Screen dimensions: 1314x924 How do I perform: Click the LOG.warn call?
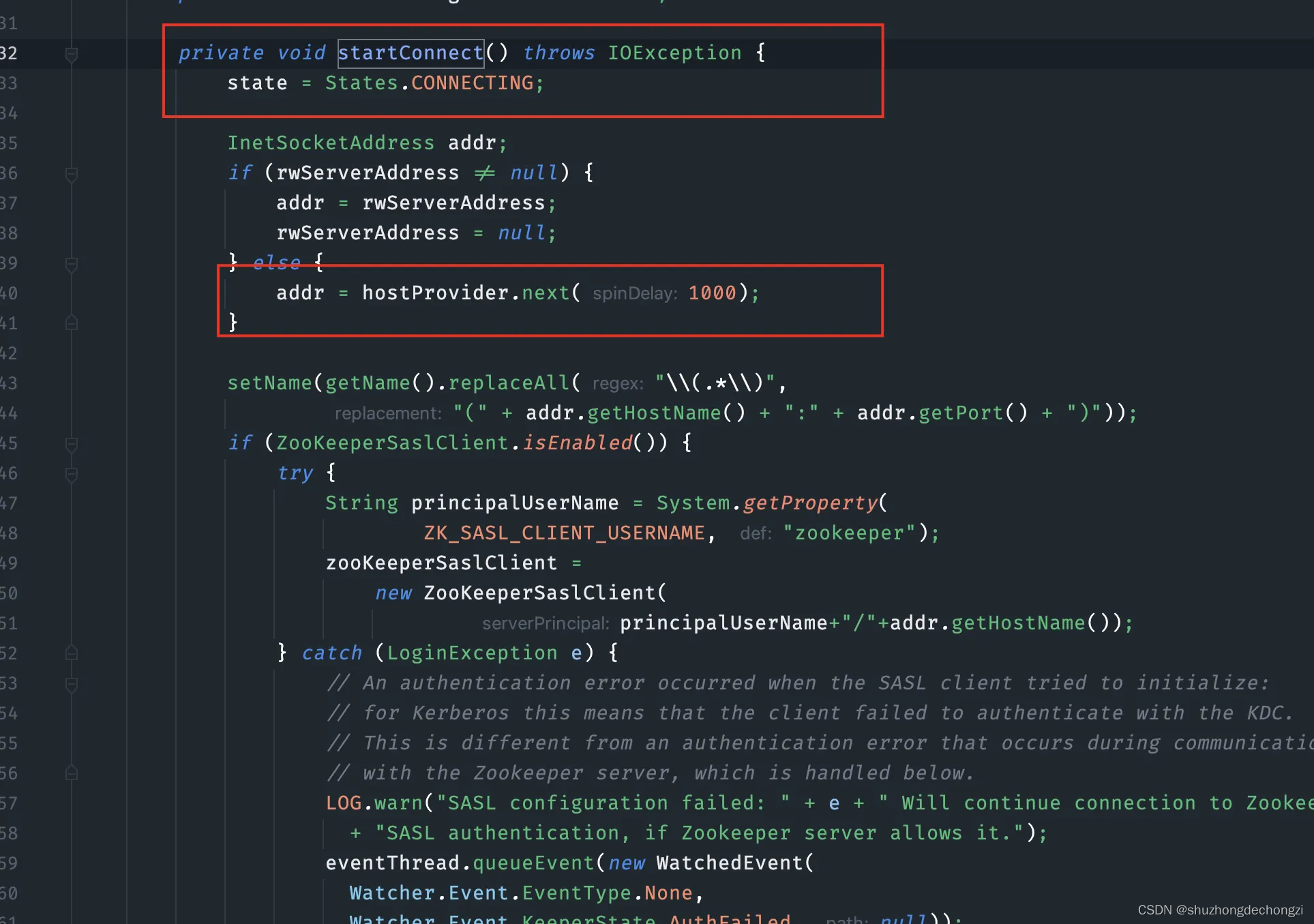coord(374,803)
